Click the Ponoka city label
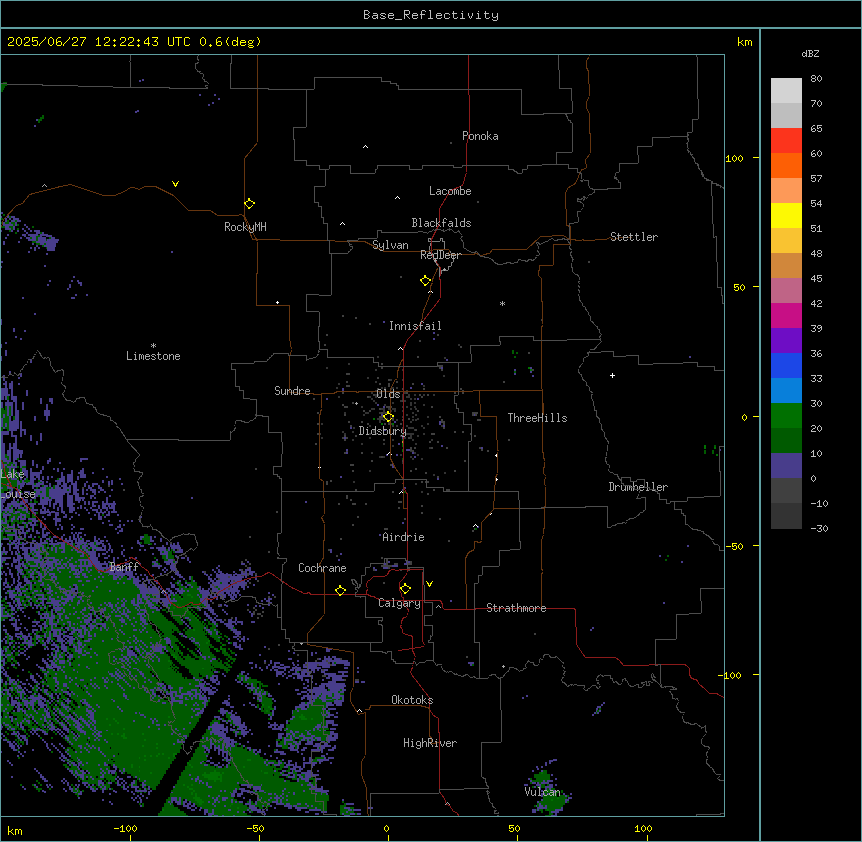The height and width of the screenshot is (842, 862). (x=480, y=136)
